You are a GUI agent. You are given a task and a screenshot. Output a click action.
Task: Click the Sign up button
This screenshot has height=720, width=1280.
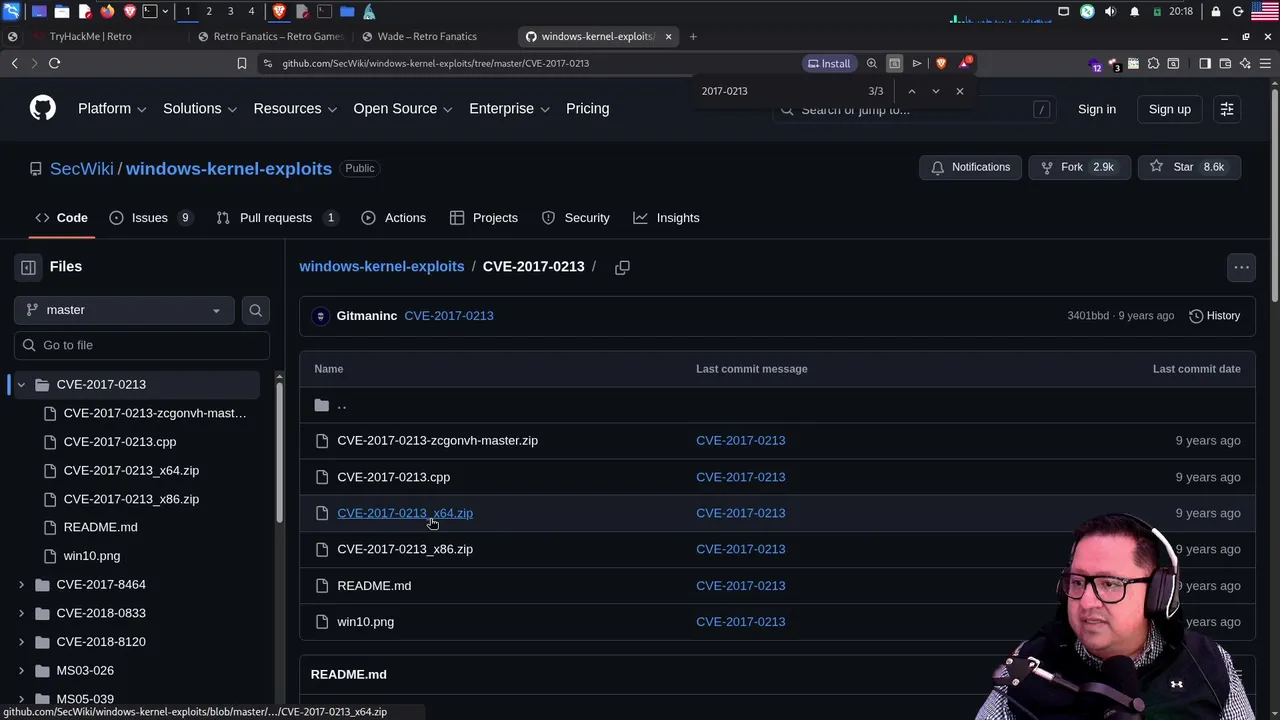(x=1169, y=109)
